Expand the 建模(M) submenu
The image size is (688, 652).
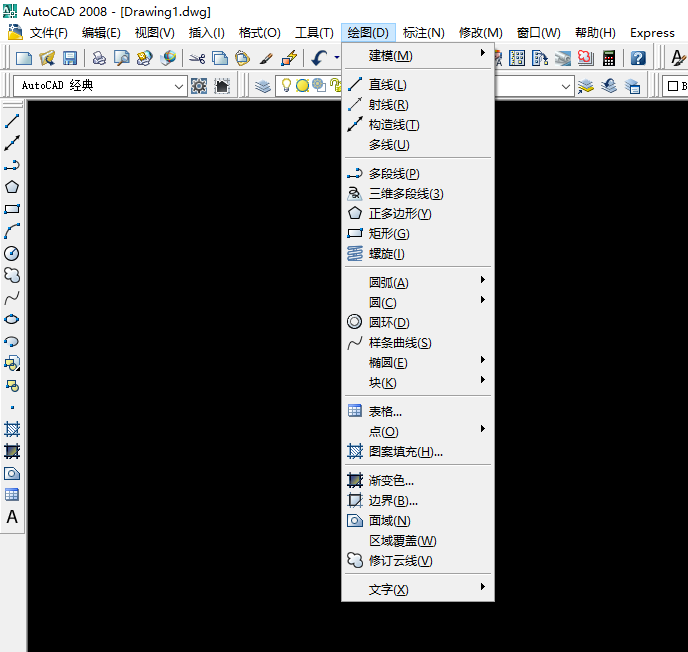(418, 56)
